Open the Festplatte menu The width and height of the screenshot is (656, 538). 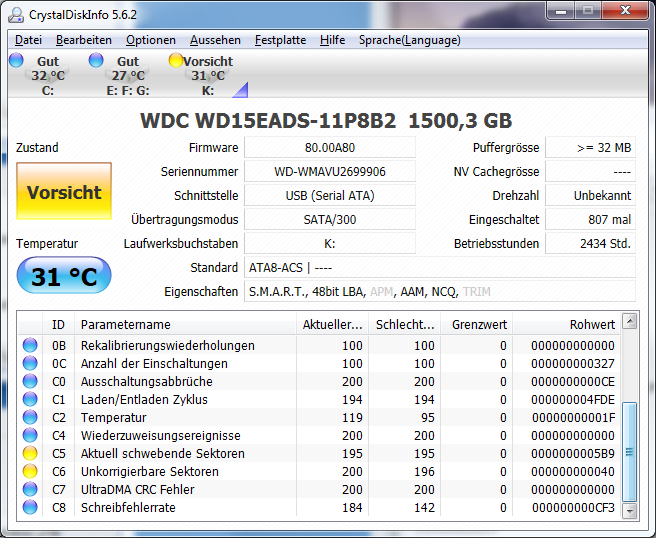[280, 40]
